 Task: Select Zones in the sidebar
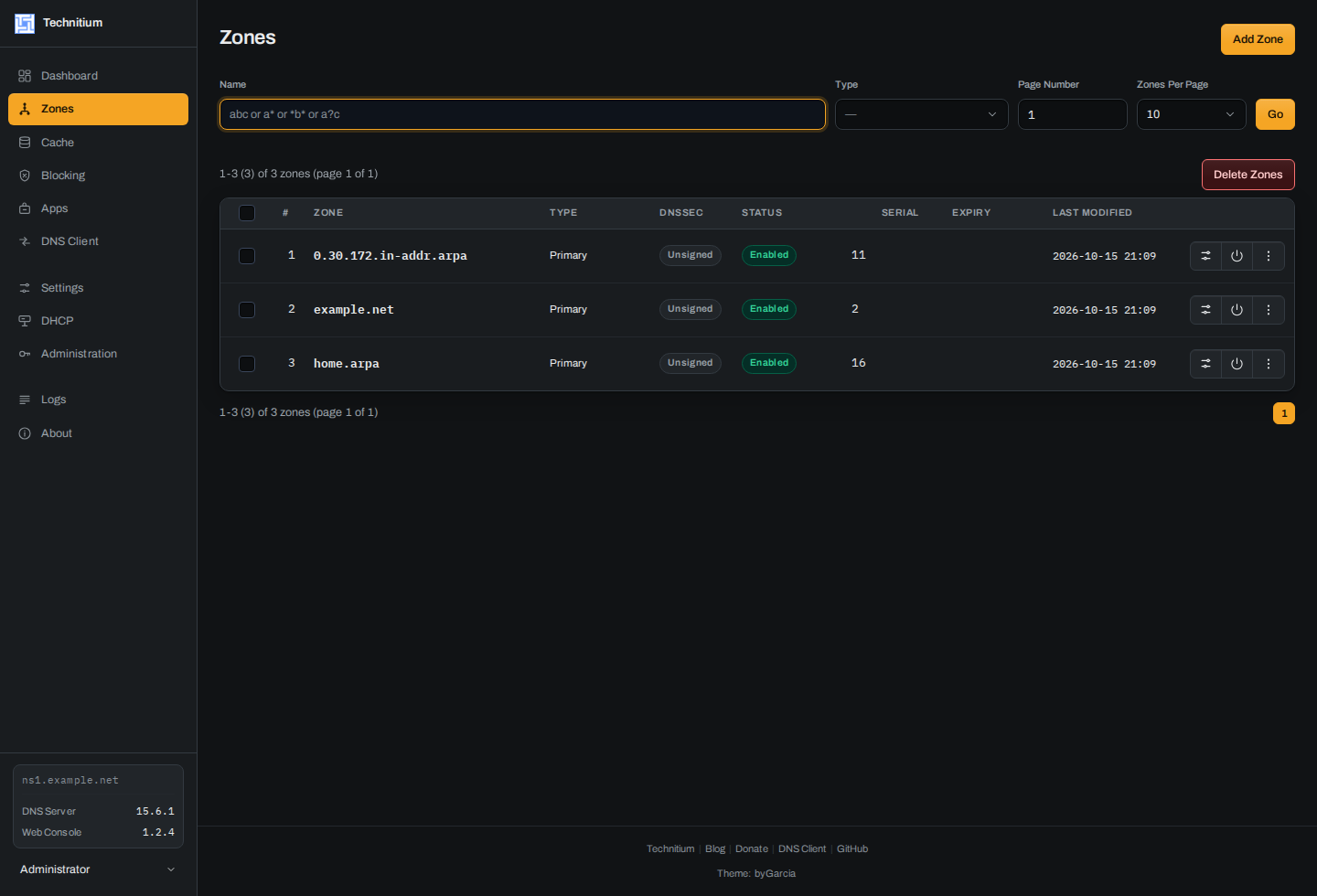(98, 109)
